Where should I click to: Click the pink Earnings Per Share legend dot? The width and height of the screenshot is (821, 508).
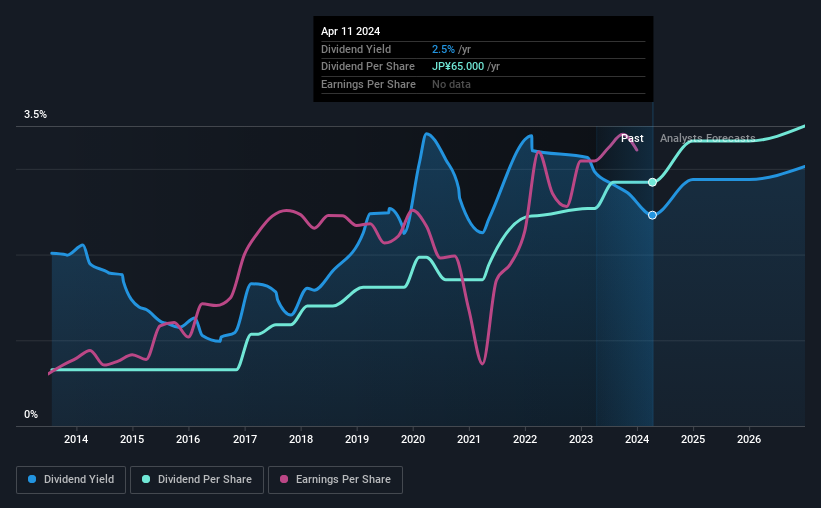[x=284, y=479]
